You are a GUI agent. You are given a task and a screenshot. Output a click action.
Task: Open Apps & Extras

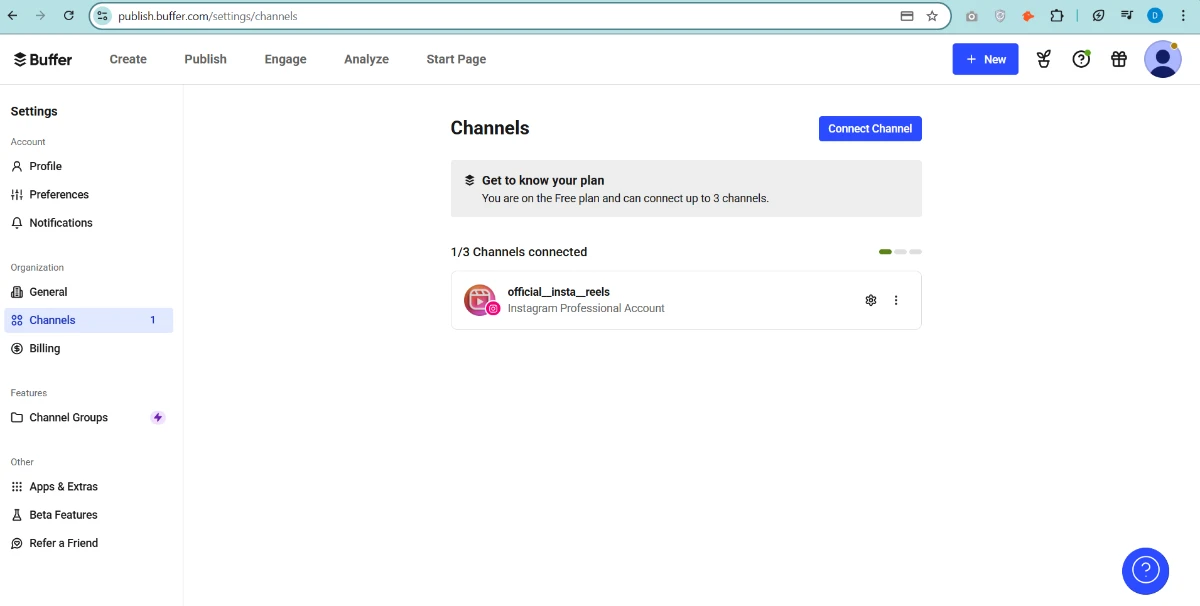[88, 486]
